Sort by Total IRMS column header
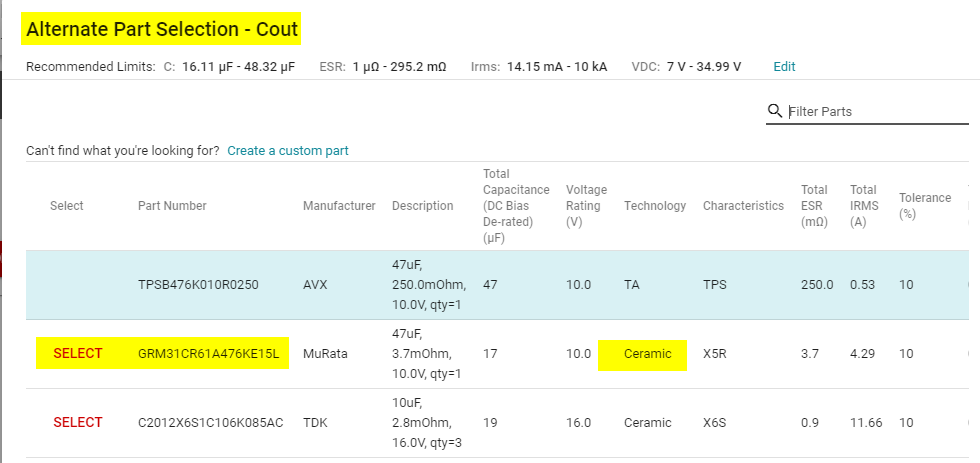Viewport: 980px width, 463px height. [864, 206]
